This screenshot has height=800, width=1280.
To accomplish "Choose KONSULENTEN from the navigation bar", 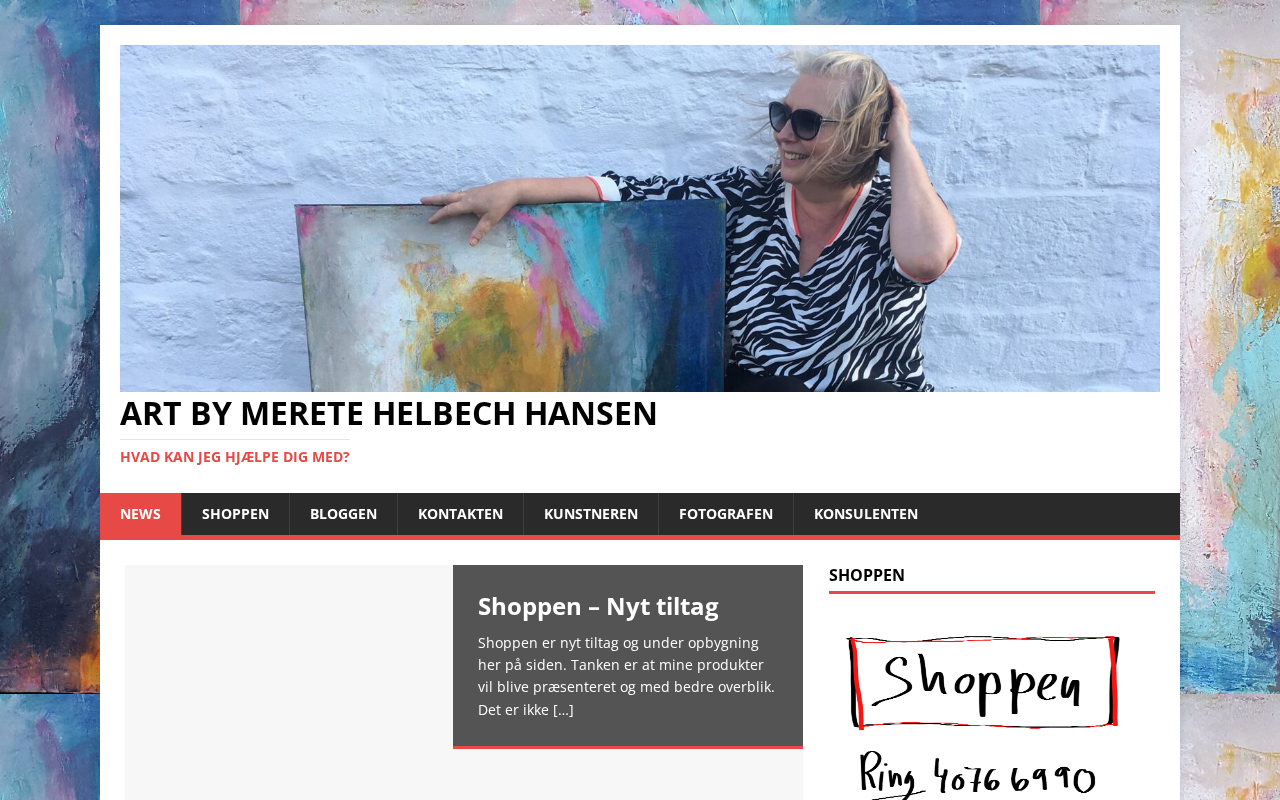I will pyautogui.click(x=866, y=514).
